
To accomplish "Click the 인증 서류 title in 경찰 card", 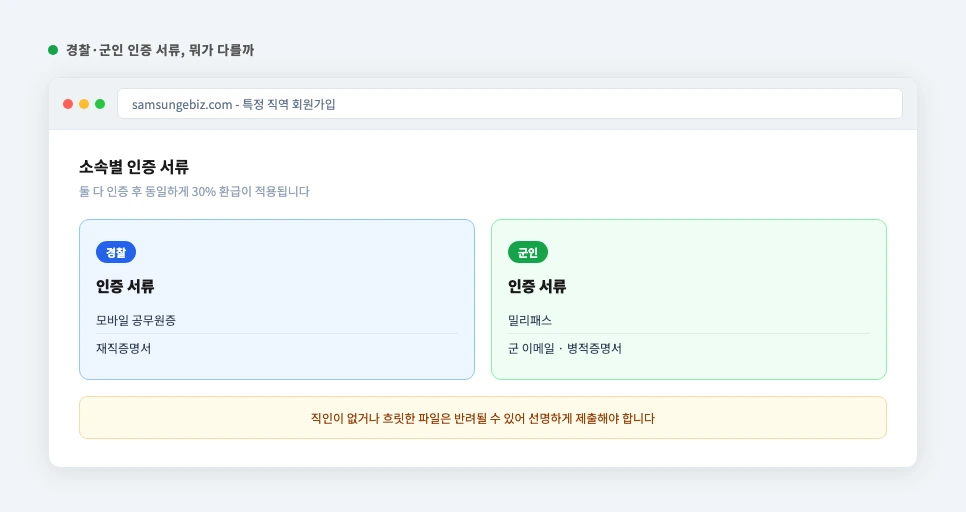I will point(125,286).
